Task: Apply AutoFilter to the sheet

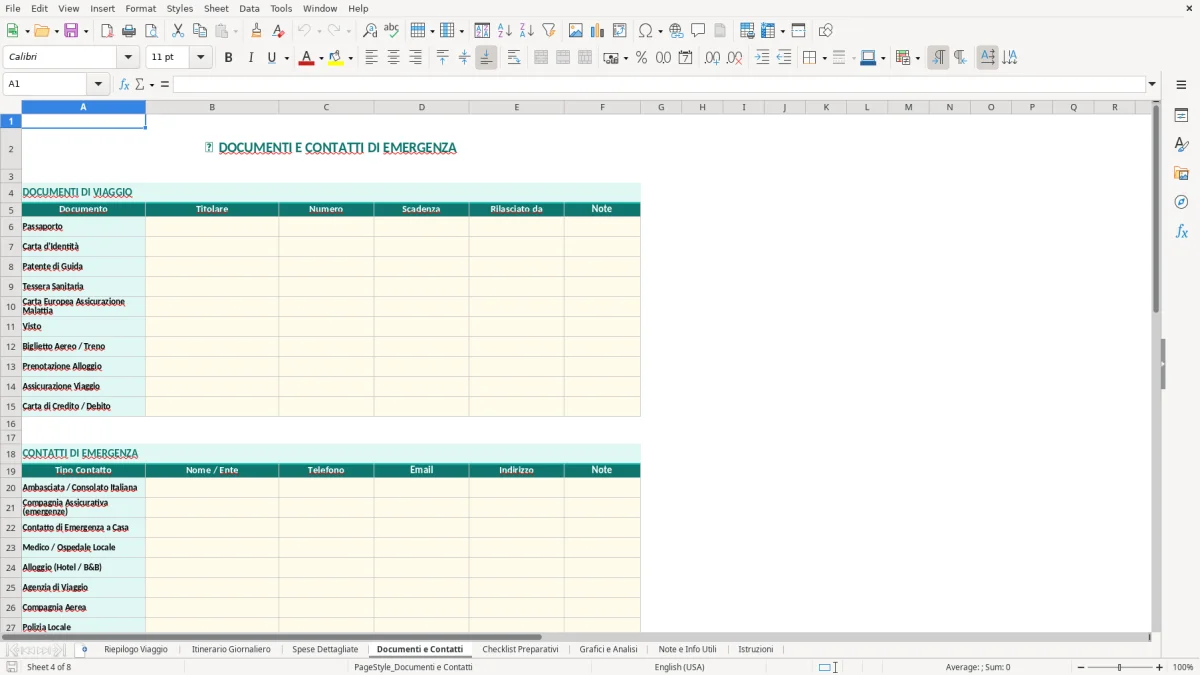Action: (x=549, y=31)
